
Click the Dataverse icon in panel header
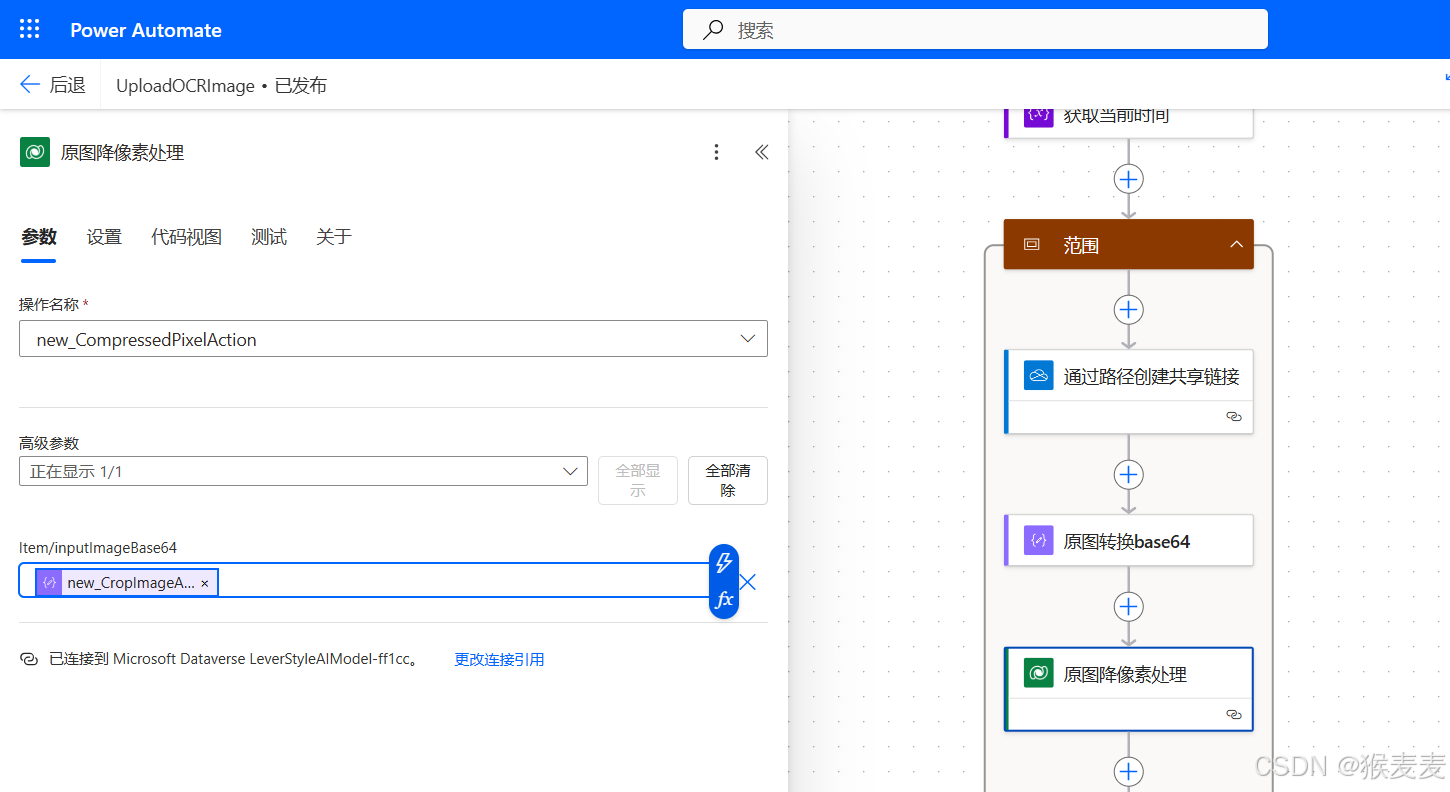click(35, 152)
